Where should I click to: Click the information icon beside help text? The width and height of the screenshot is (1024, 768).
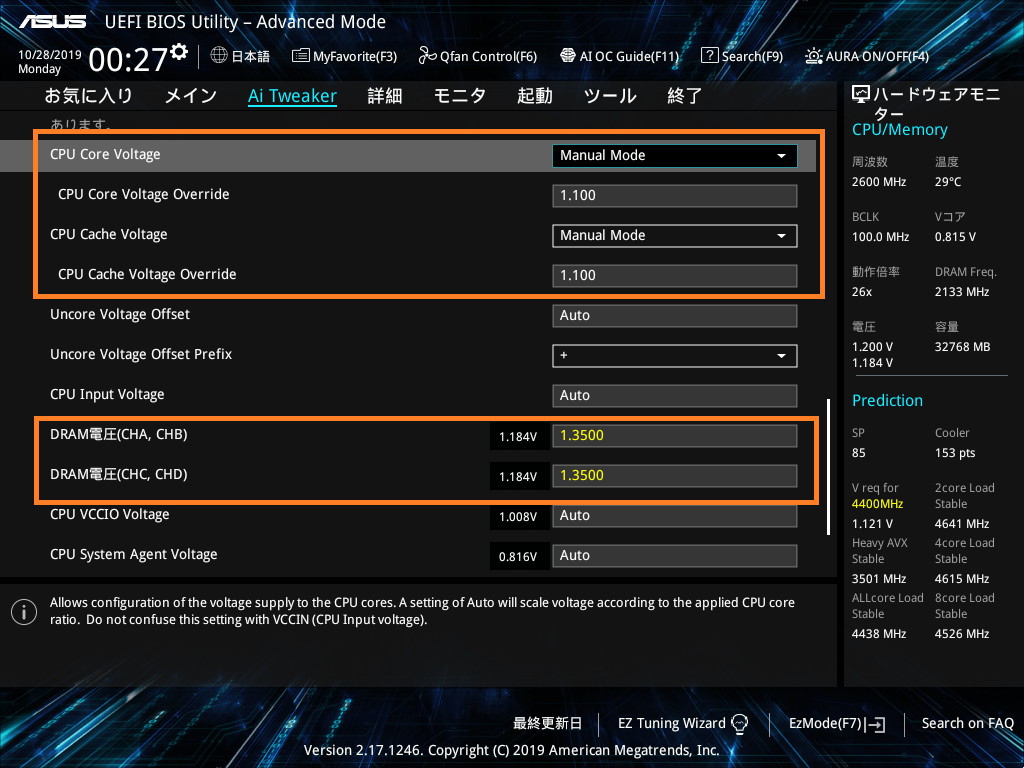coord(24,612)
